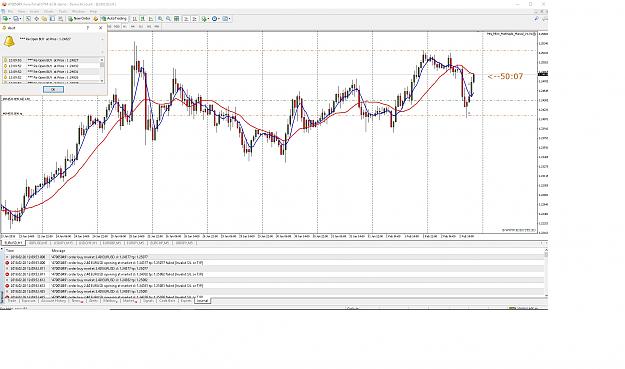This screenshot has height=369, width=625.
Task: Click the H1 timeframe button above chart
Action: point(124,26)
